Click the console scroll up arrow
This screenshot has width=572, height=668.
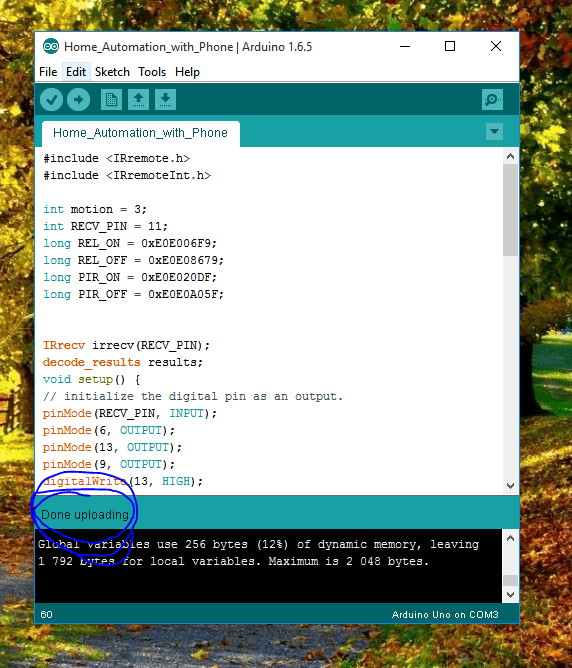tap(510, 538)
